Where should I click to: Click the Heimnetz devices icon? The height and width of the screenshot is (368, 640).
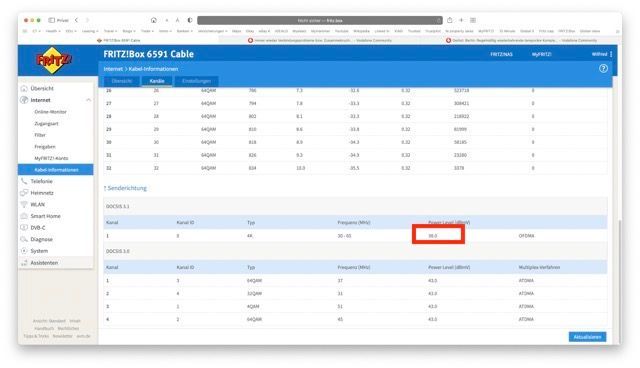(x=24, y=193)
